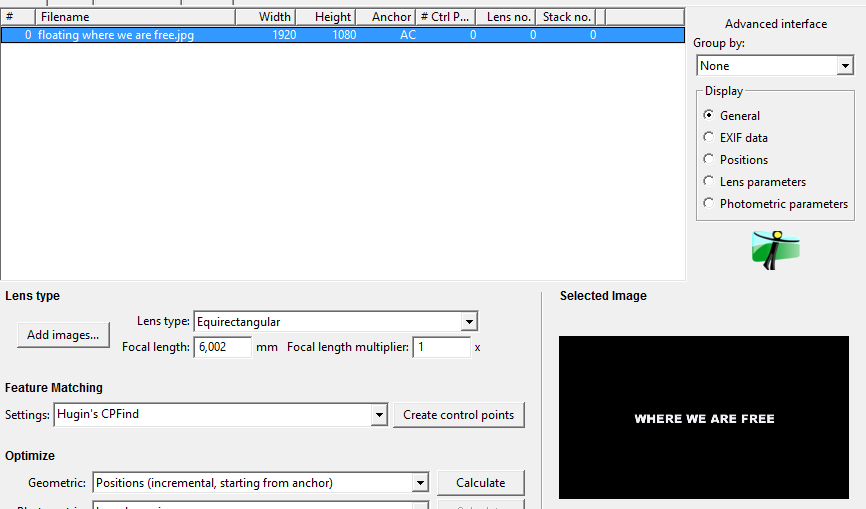866x509 pixels.
Task: Click into the Focal length field
Action: pyautogui.click(x=222, y=347)
